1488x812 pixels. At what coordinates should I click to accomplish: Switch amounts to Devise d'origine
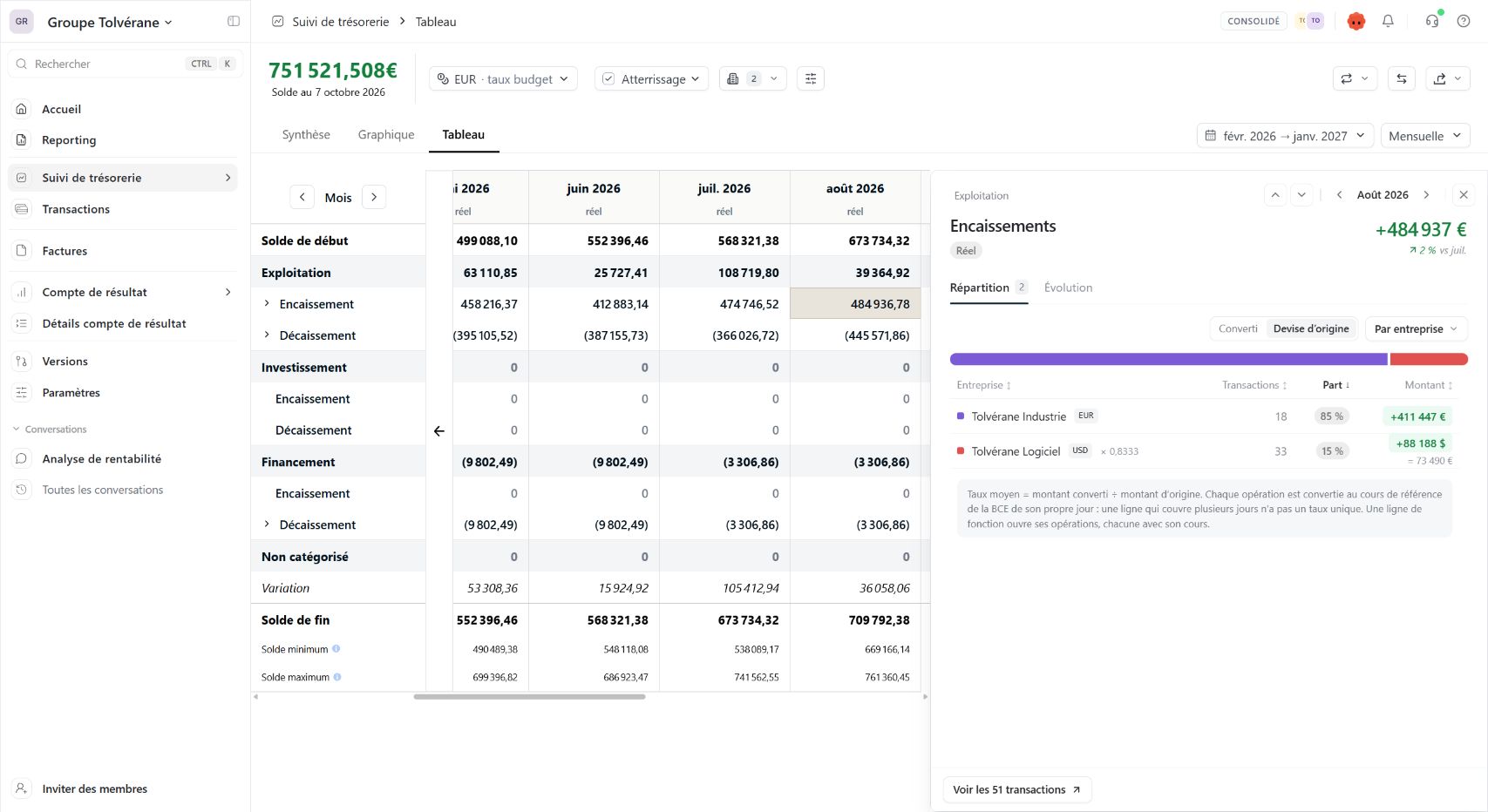tap(1311, 328)
